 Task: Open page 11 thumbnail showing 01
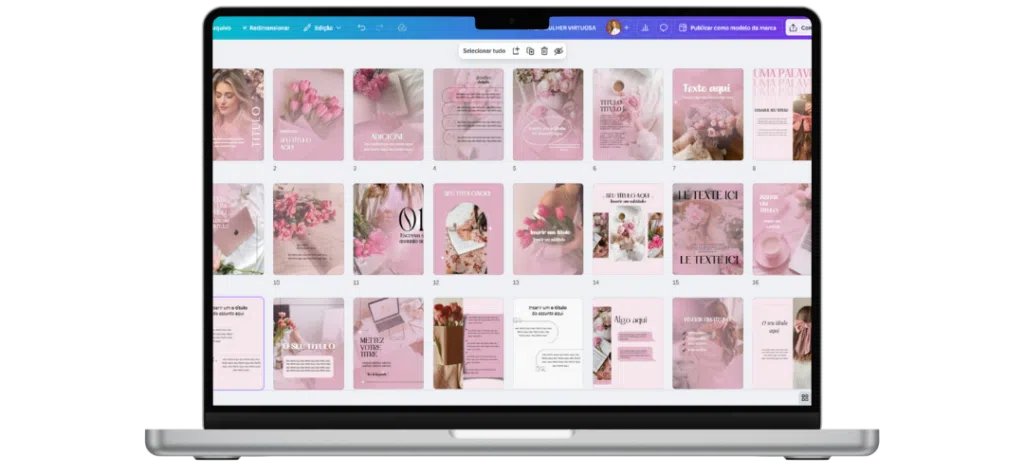389,229
